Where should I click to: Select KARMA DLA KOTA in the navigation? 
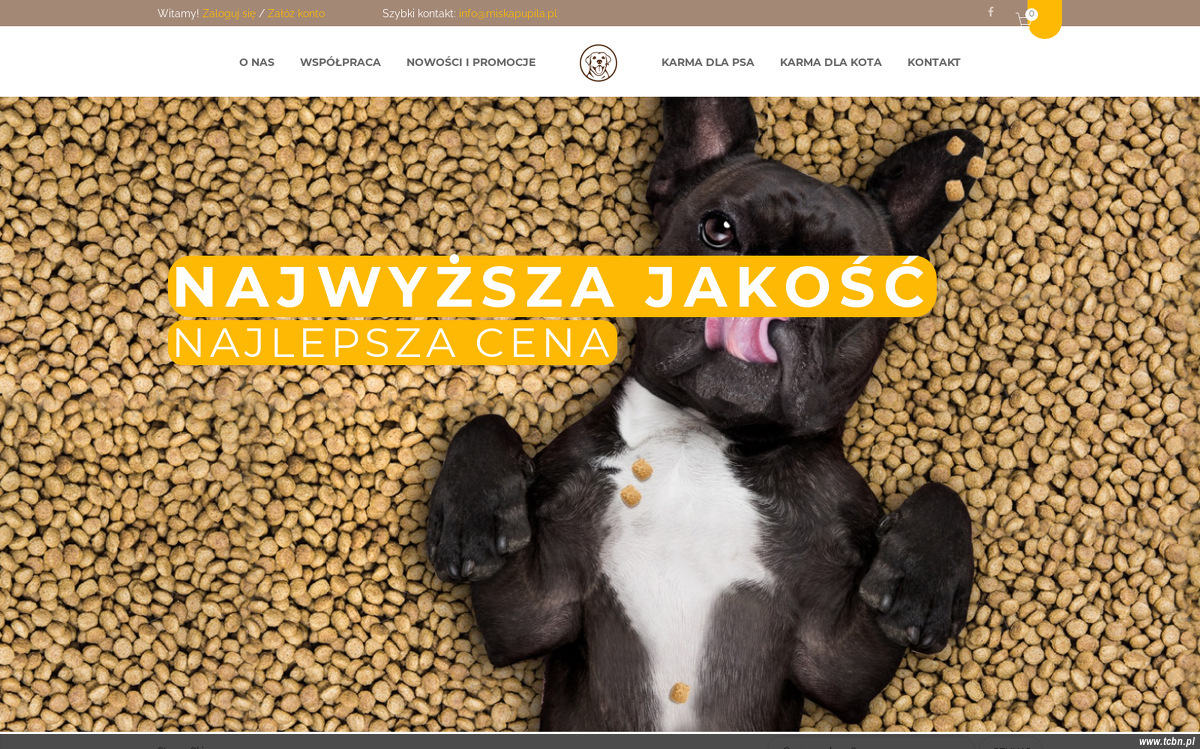click(x=831, y=62)
